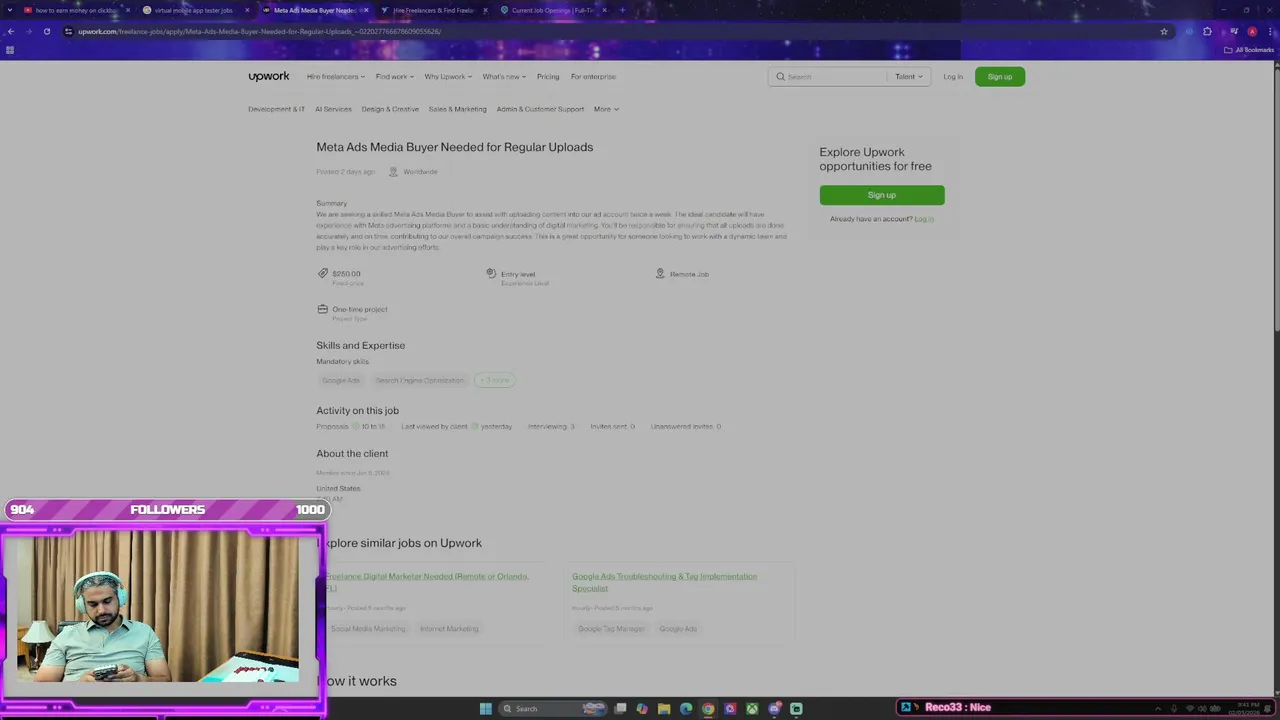
Task: Click the 'Remote Job' text
Action: (689, 274)
